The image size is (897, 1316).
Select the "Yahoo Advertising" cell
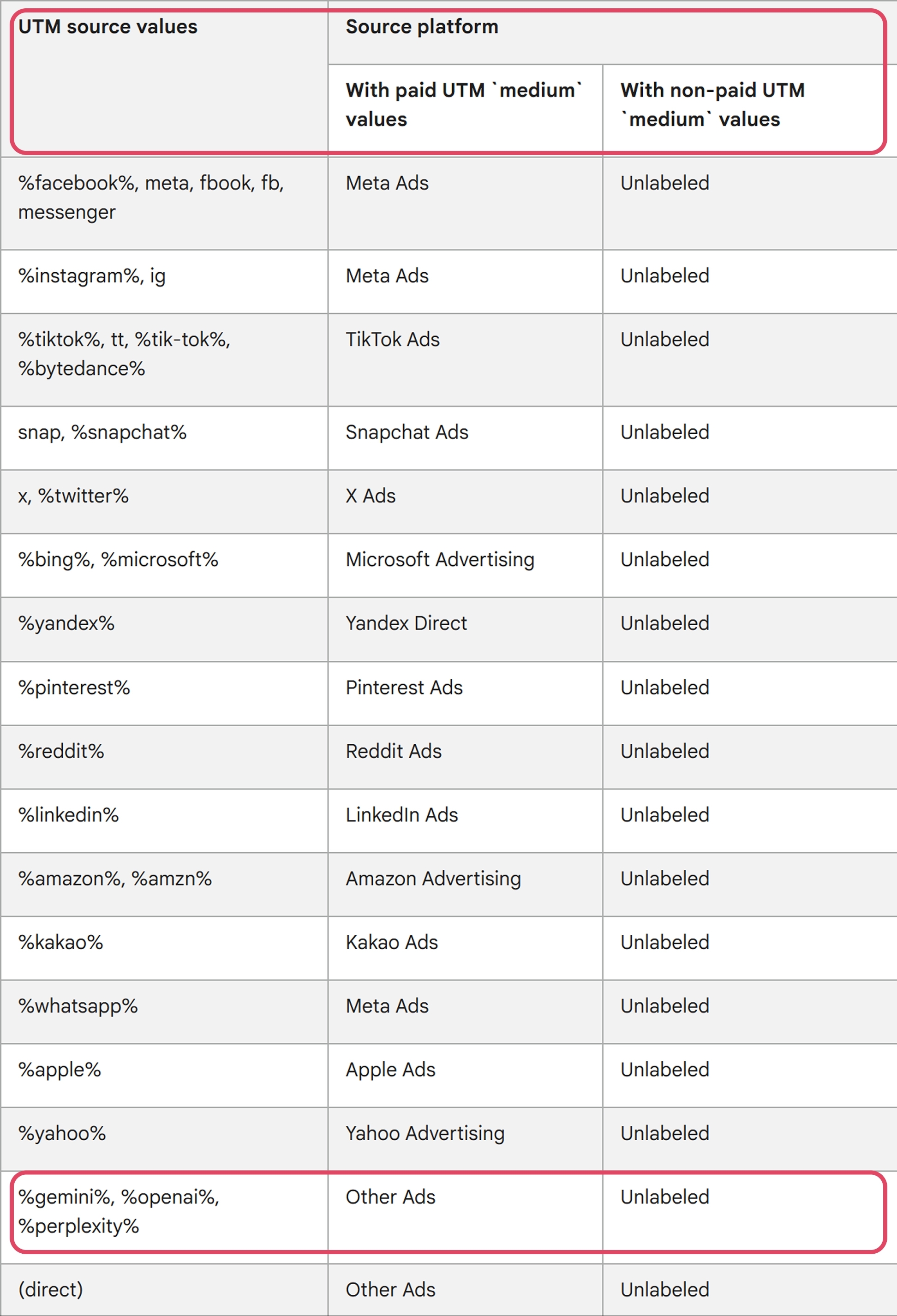pos(466,1139)
